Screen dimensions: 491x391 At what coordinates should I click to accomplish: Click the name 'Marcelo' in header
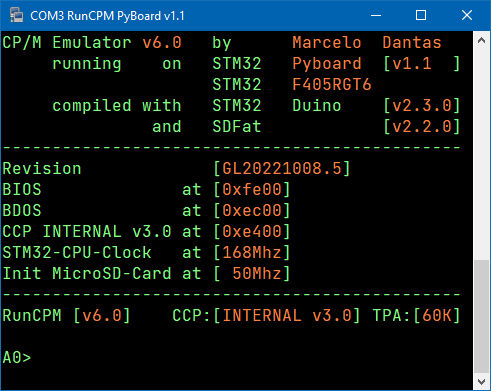coord(327,42)
